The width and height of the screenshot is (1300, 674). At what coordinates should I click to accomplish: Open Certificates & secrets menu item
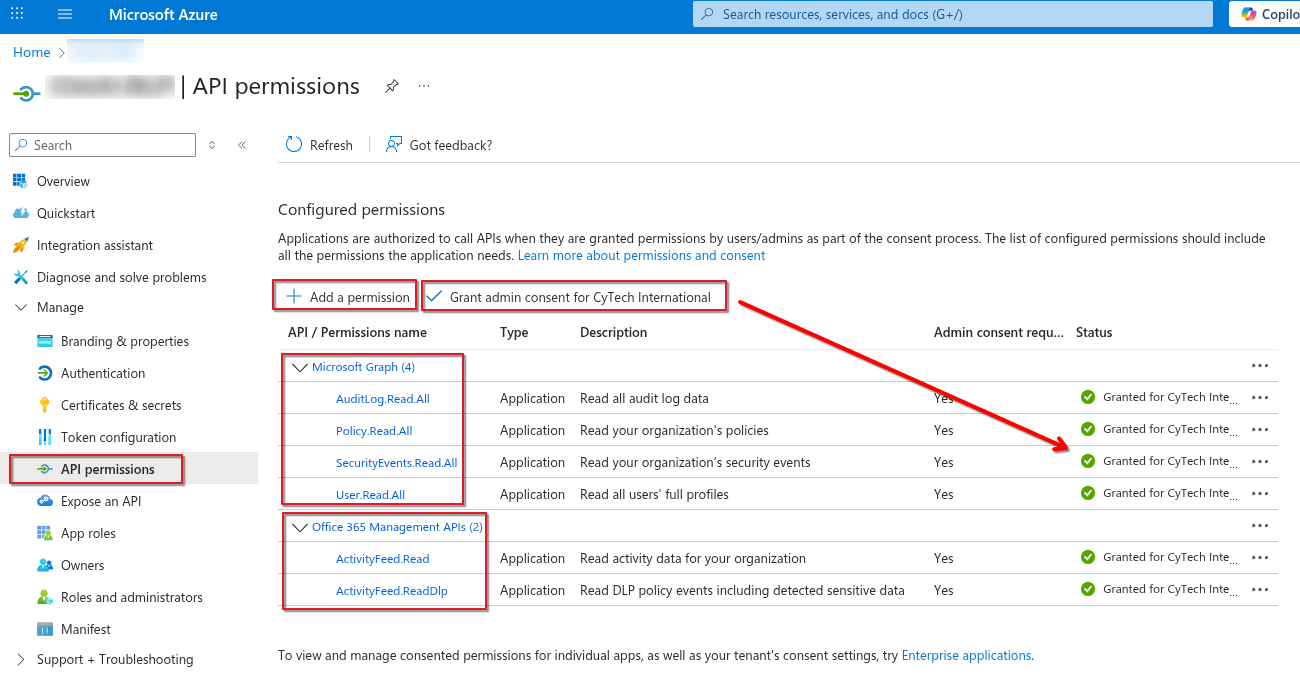coord(121,405)
